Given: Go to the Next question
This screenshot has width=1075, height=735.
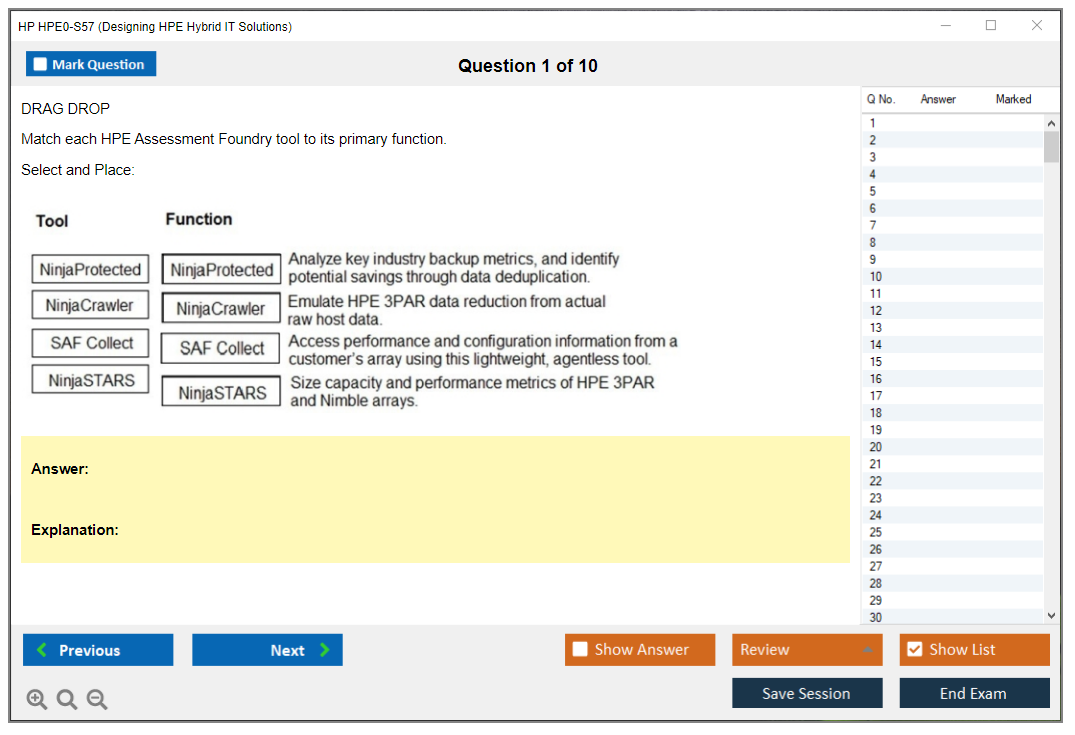Looking at the screenshot, I should click(267, 650).
